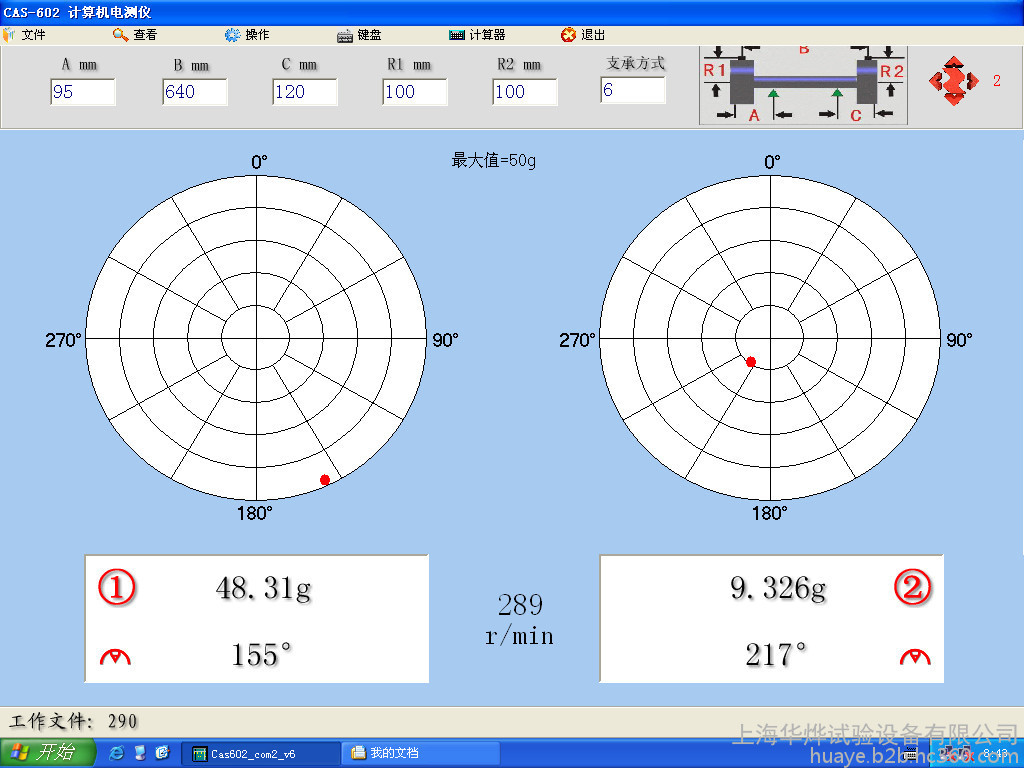Select the B mm field showing 640

pos(194,92)
